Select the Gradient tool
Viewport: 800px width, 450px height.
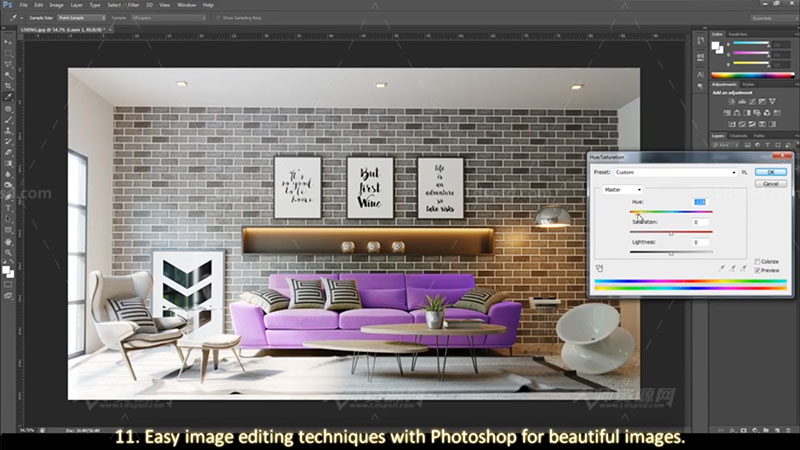click(8, 163)
